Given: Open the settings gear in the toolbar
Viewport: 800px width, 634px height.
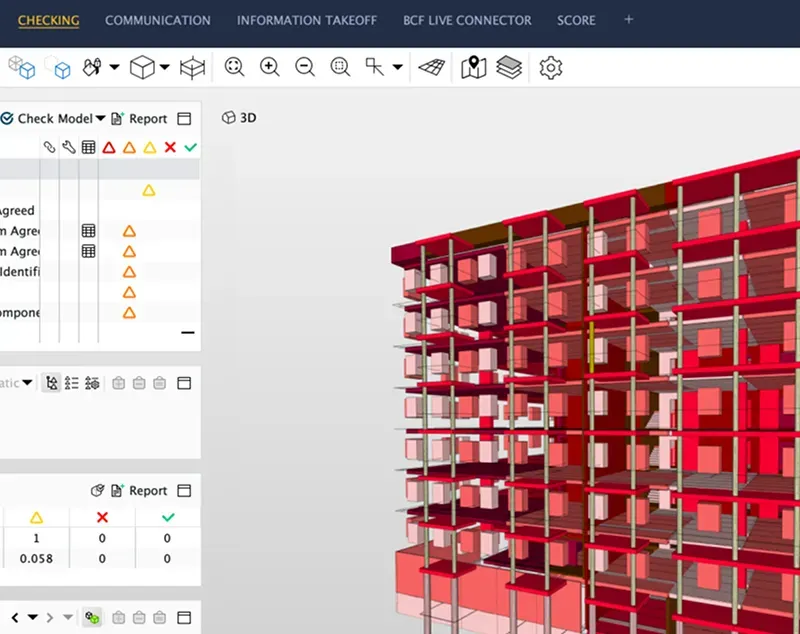Looking at the screenshot, I should (552, 67).
